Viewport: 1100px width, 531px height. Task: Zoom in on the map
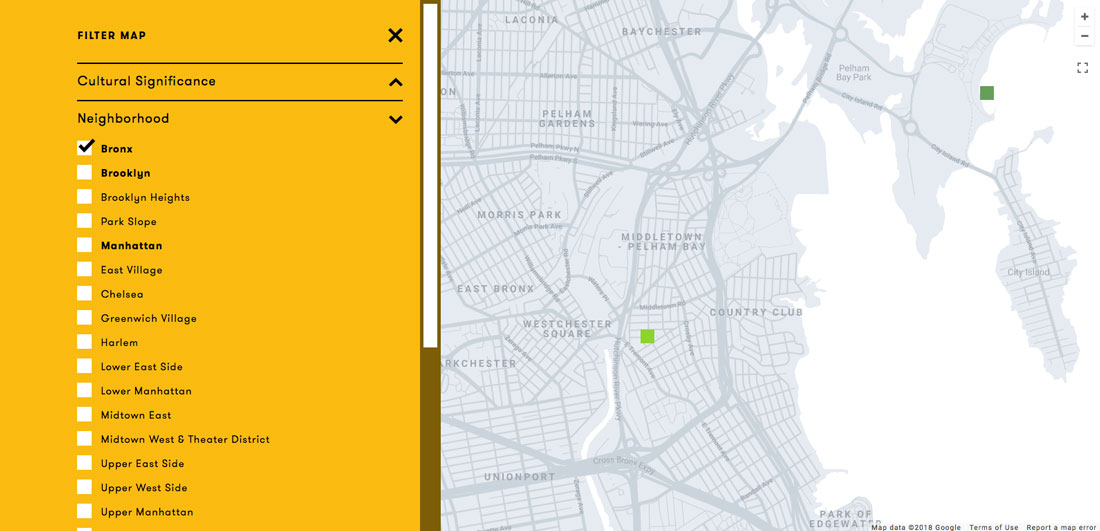click(x=1084, y=17)
